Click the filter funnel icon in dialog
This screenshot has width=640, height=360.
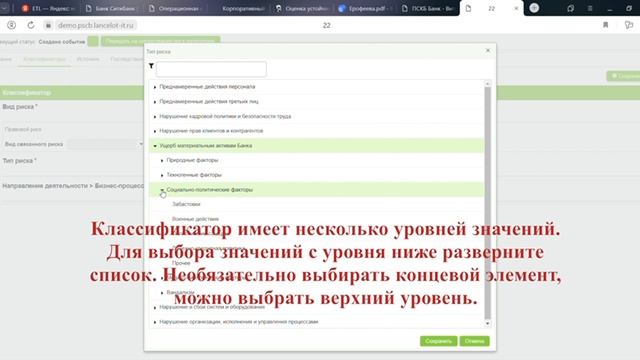point(151,66)
